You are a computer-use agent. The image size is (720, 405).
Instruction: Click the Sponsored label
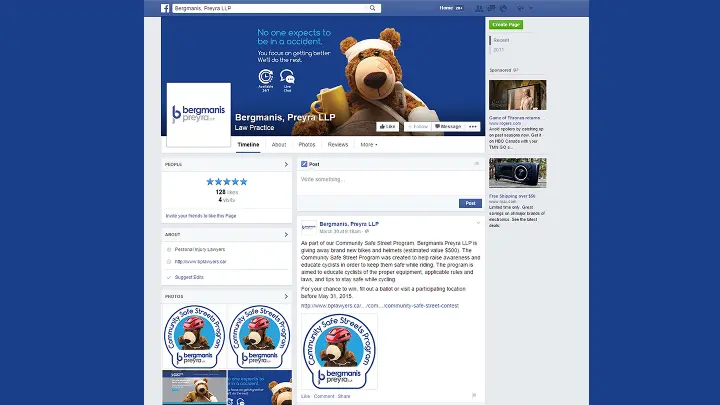(x=501, y=70)
